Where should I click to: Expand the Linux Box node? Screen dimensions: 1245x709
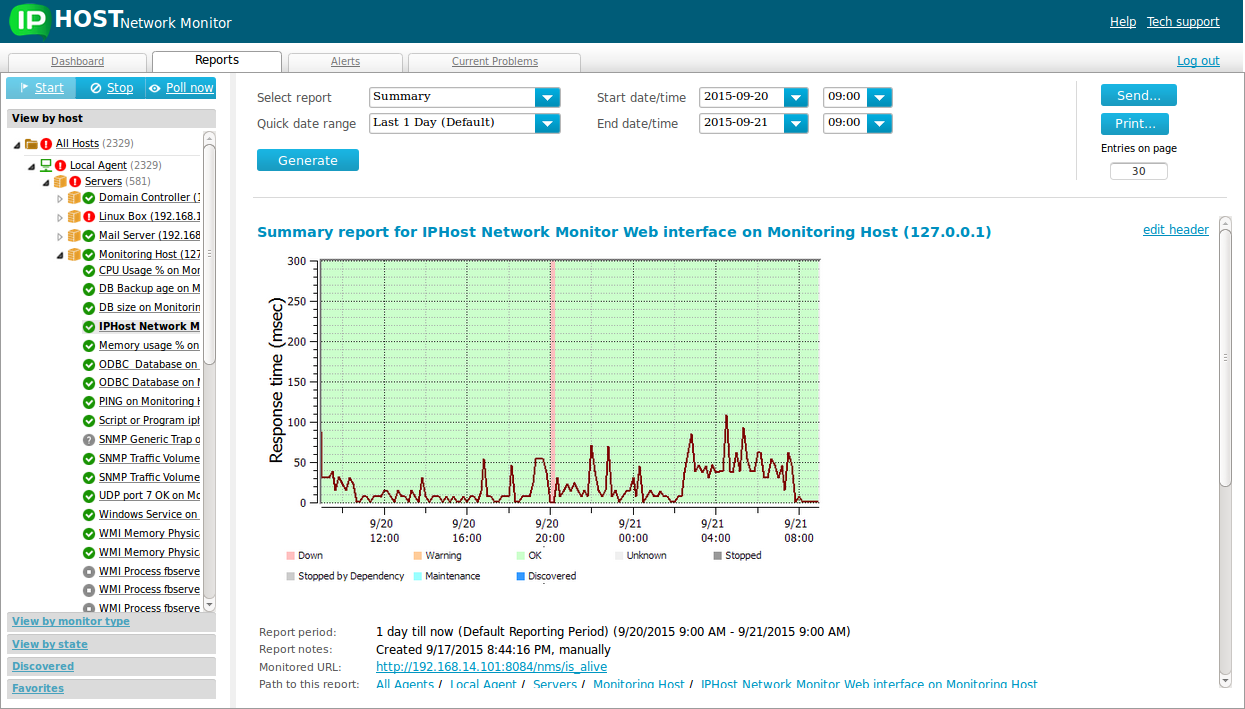[60, 218]
